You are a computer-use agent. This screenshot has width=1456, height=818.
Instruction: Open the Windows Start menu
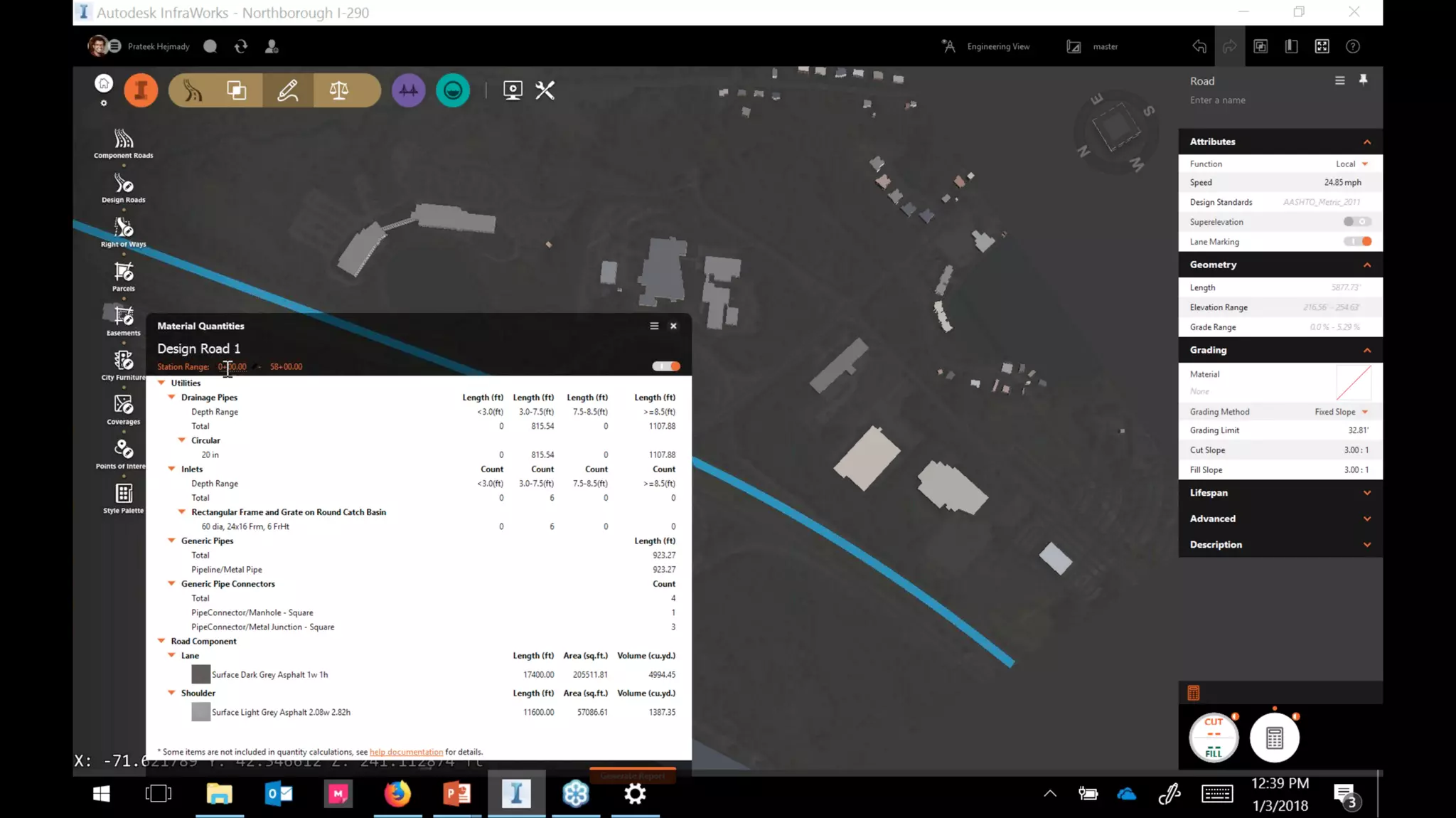(x=101, y=793)
